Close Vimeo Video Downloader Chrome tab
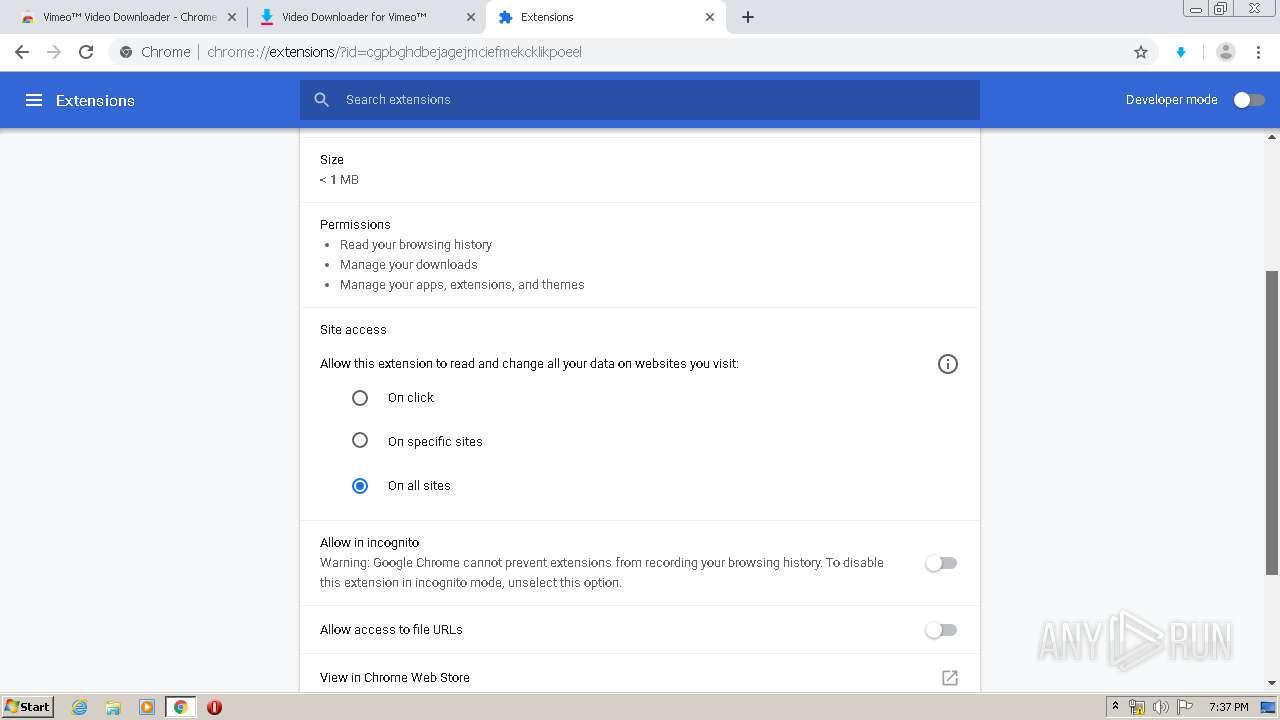 (x=232, y=17)
